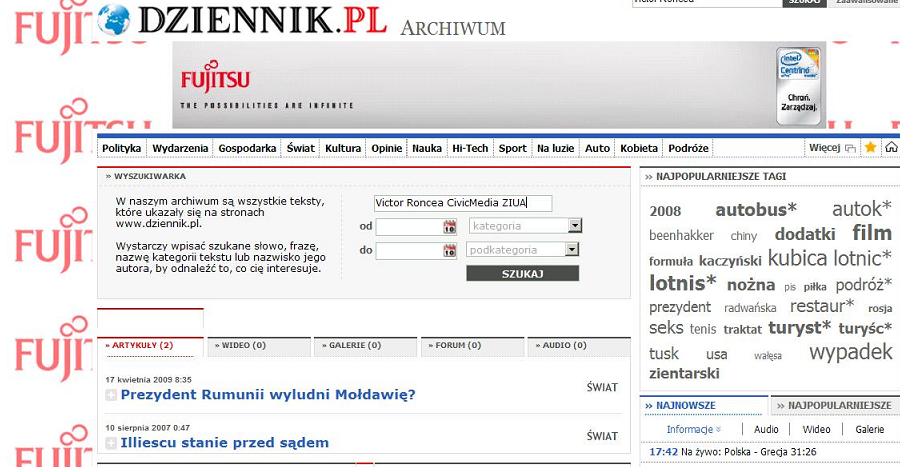Open the Kobieta section
919x472 pixels.
click(x=639, y=148)
